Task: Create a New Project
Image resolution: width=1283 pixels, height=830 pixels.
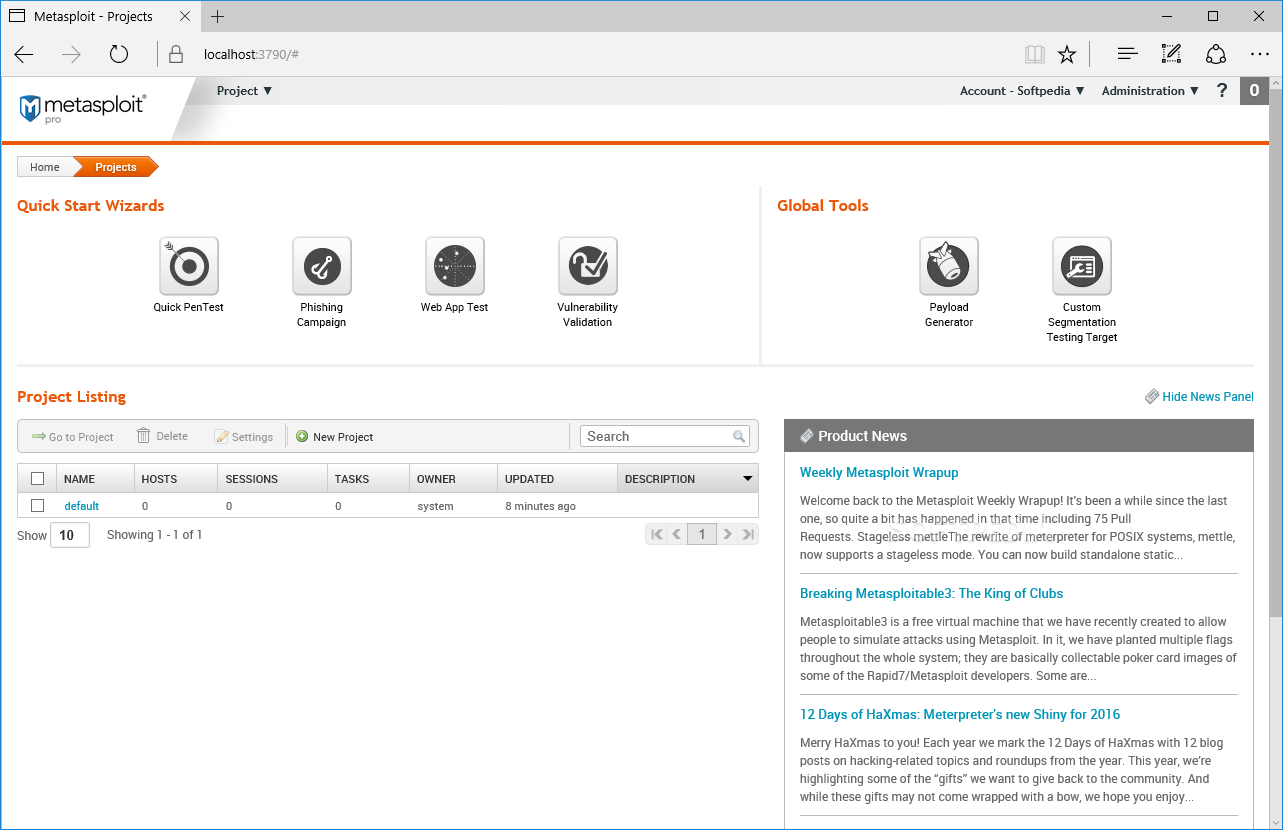Action: (335, 437)
